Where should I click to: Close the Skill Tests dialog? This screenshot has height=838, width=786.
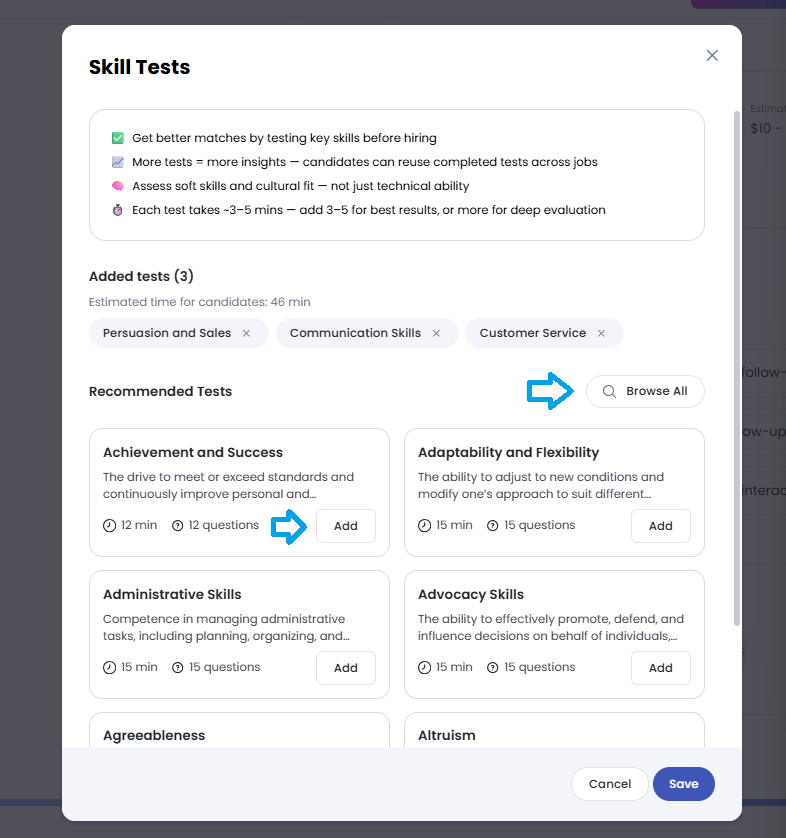click(712, 56)
